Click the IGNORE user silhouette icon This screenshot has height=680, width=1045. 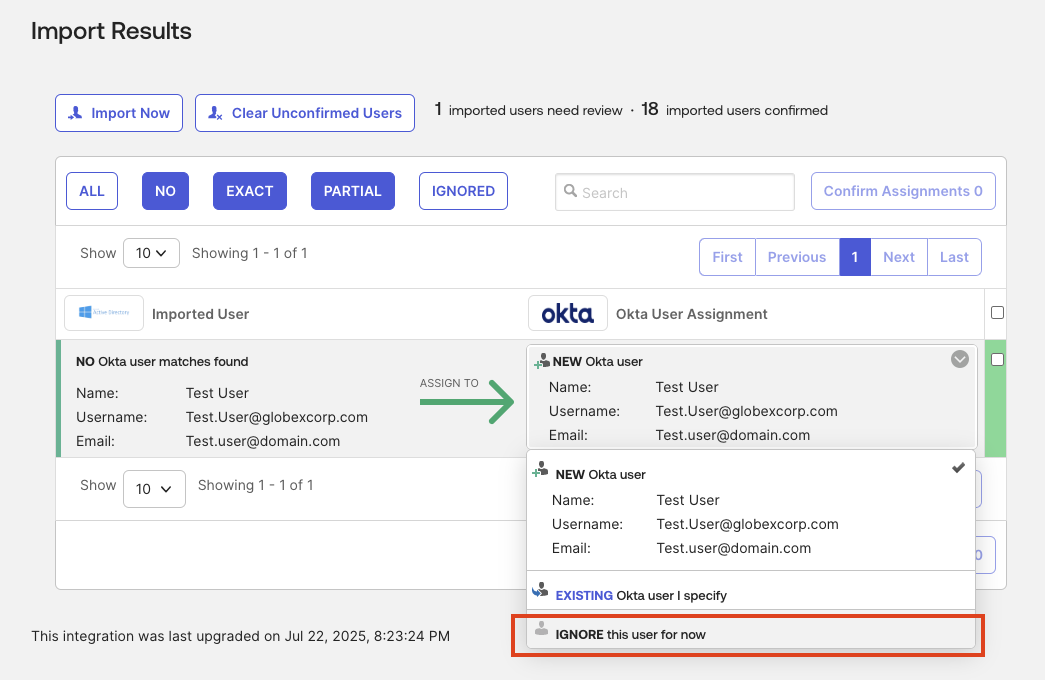point(541,629)
